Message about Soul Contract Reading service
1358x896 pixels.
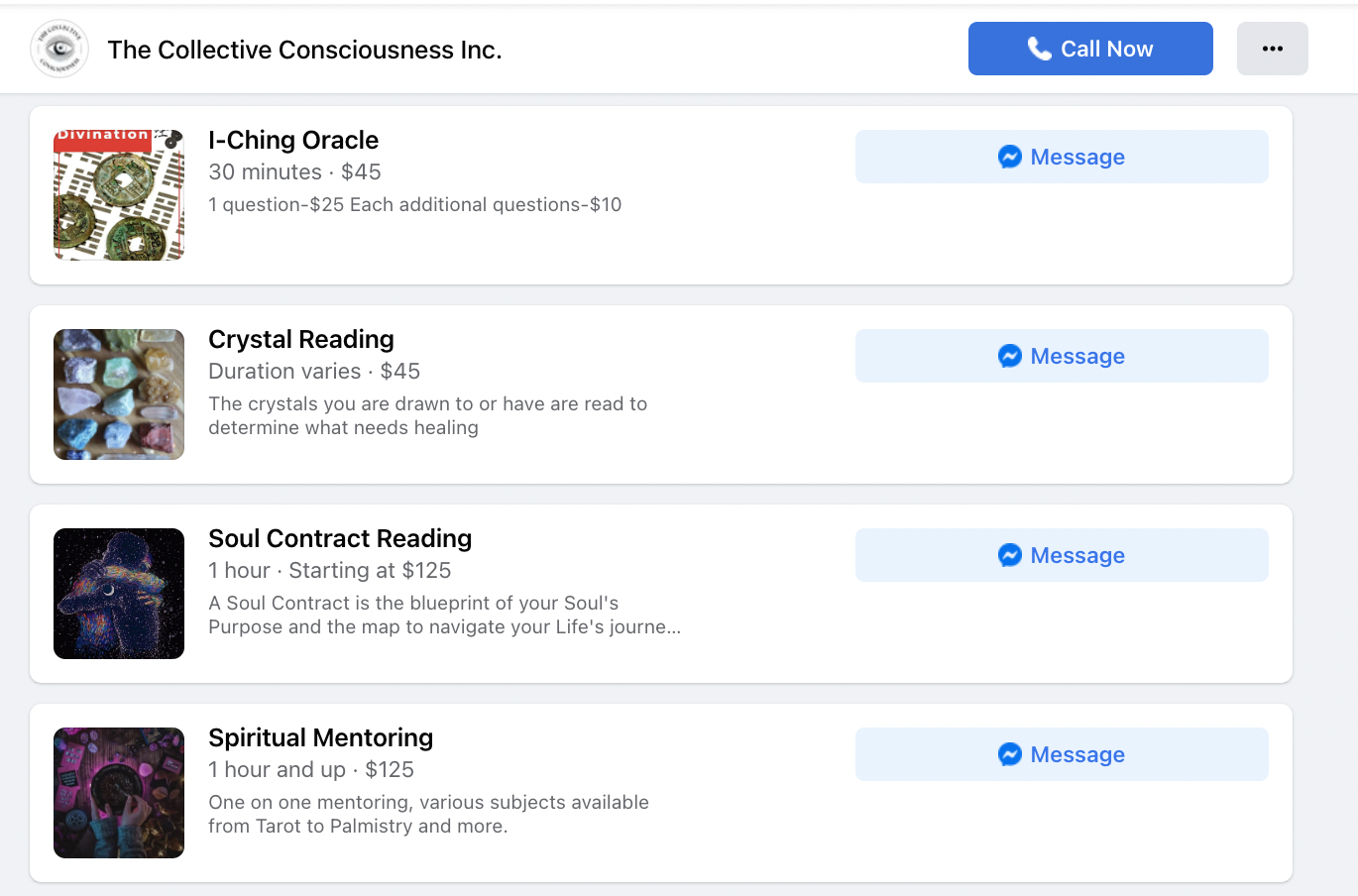coord(1062,555)
